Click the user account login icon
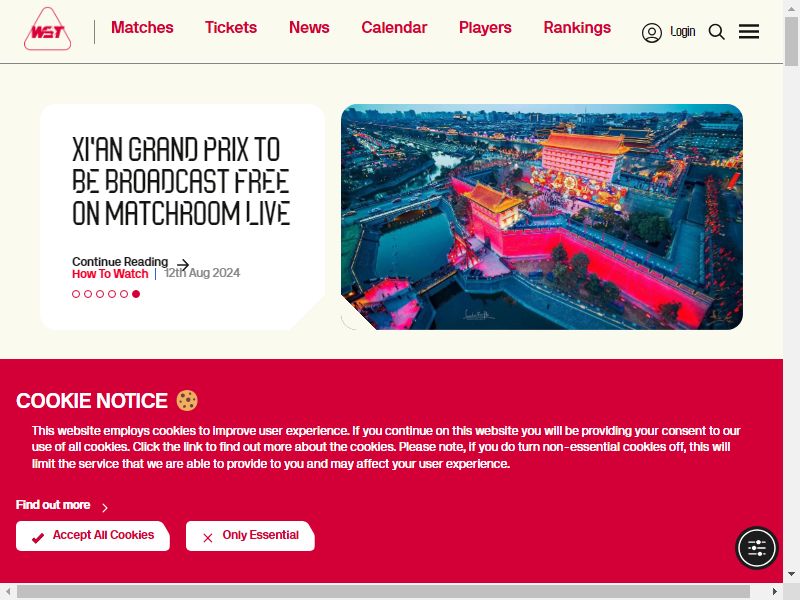800x600 pixels. [652, 33]
